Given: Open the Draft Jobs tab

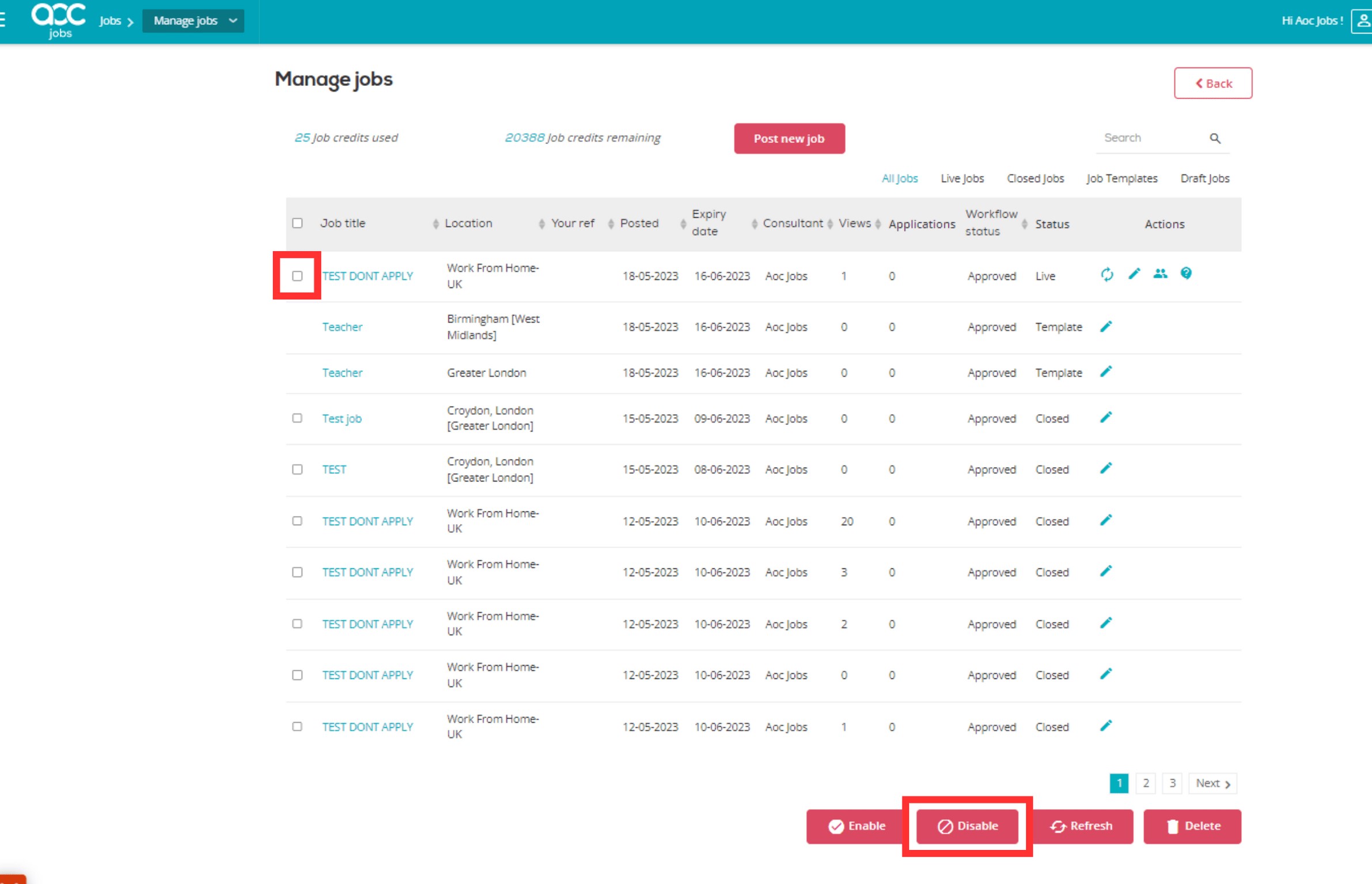Looking at the screenshot, I should coord(1204,179).
